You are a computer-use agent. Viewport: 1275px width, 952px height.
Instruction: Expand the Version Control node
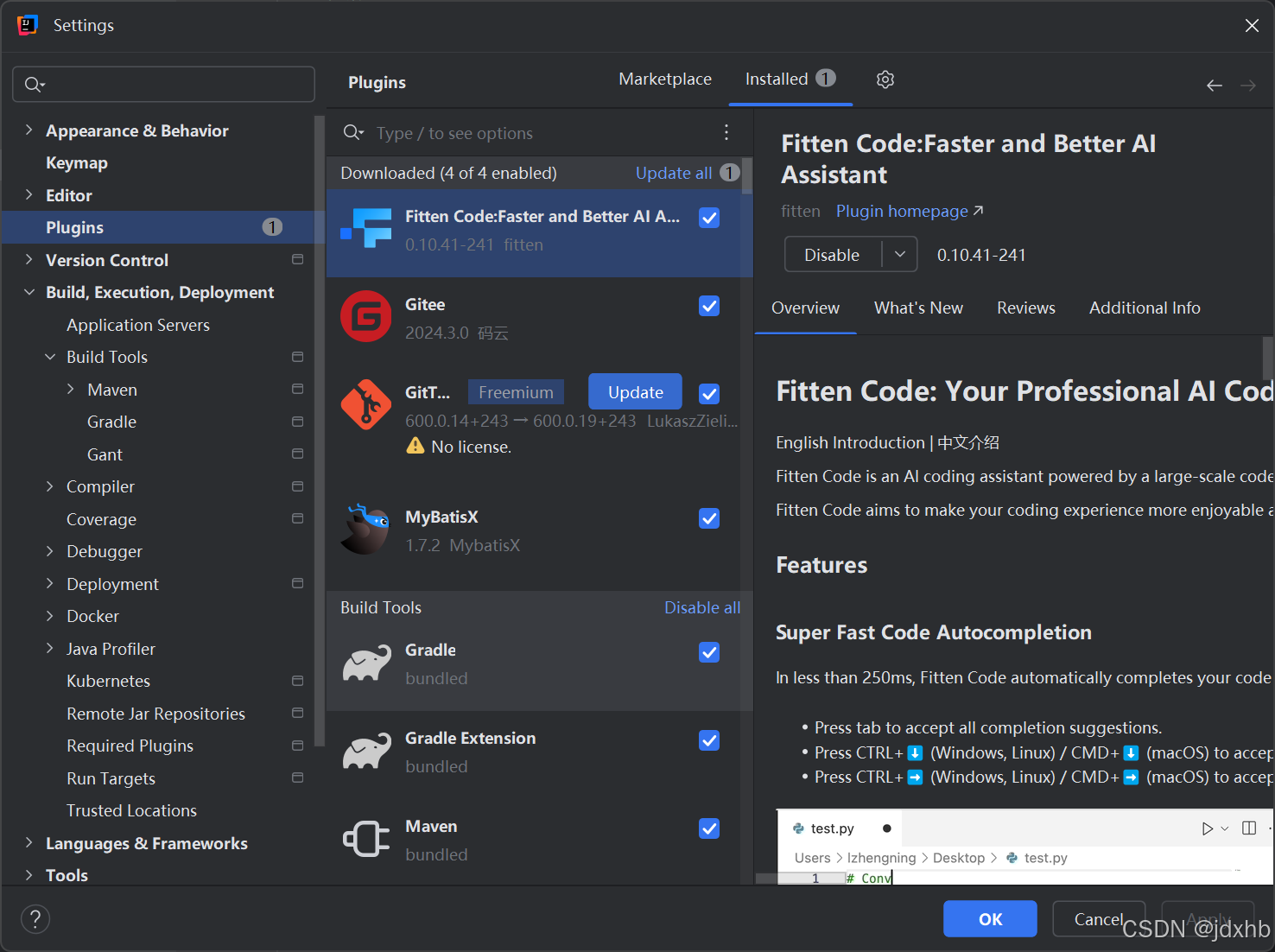point(29,259)
